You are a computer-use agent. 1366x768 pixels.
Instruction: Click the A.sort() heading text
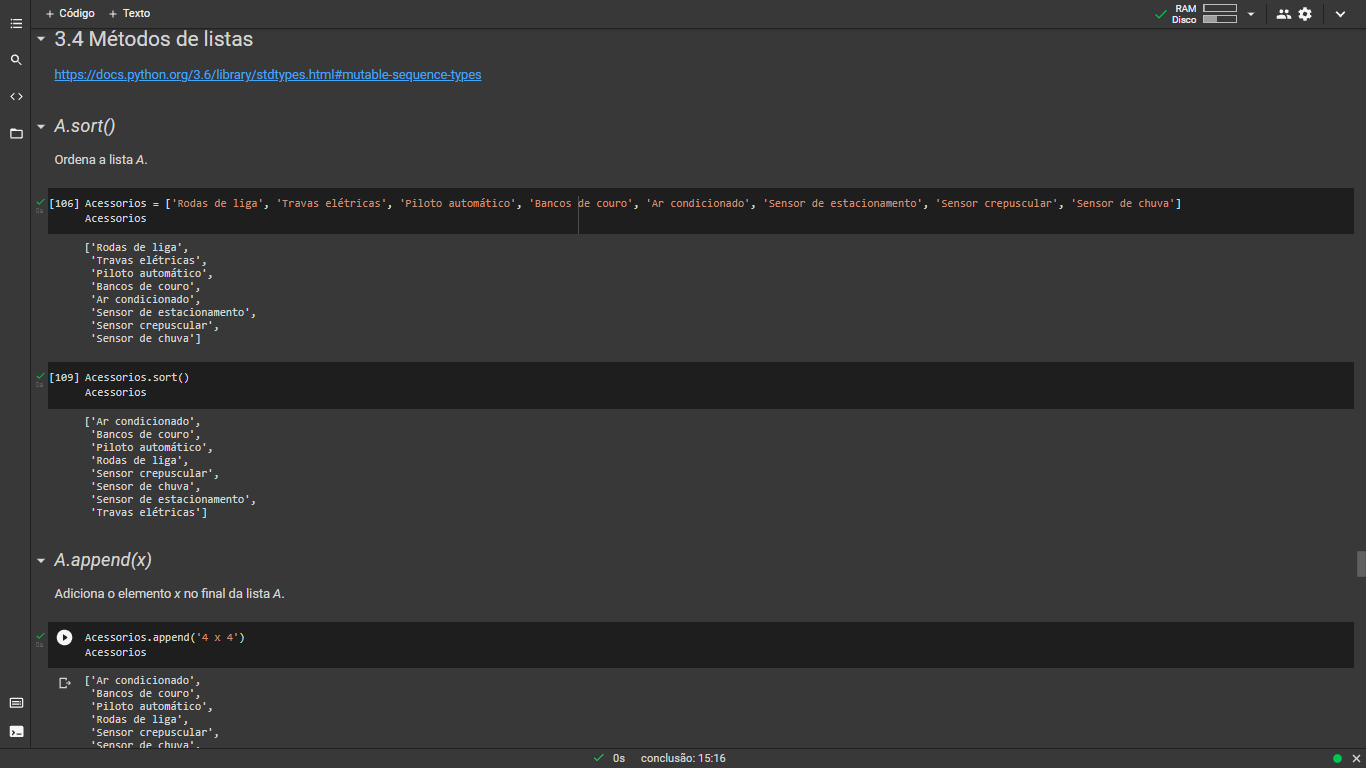click(85, 126)
